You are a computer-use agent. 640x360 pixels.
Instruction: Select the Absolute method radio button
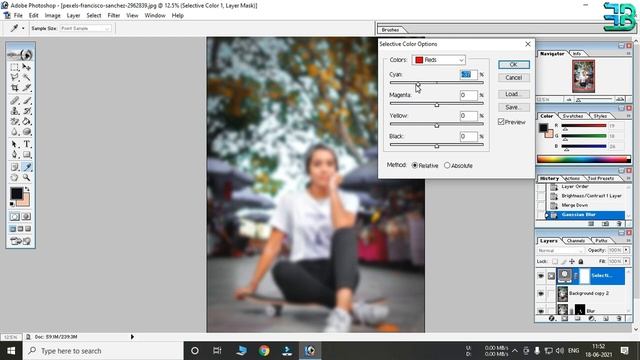click(447, 165)
